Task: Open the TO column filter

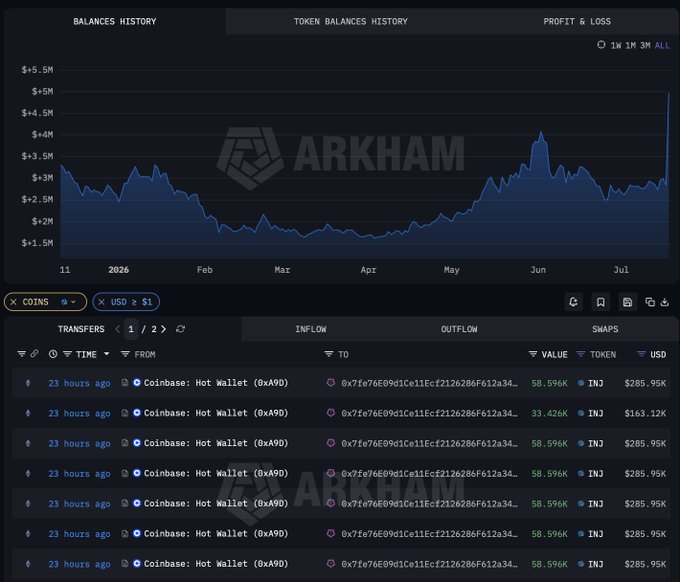Action: tap(329, 354)
